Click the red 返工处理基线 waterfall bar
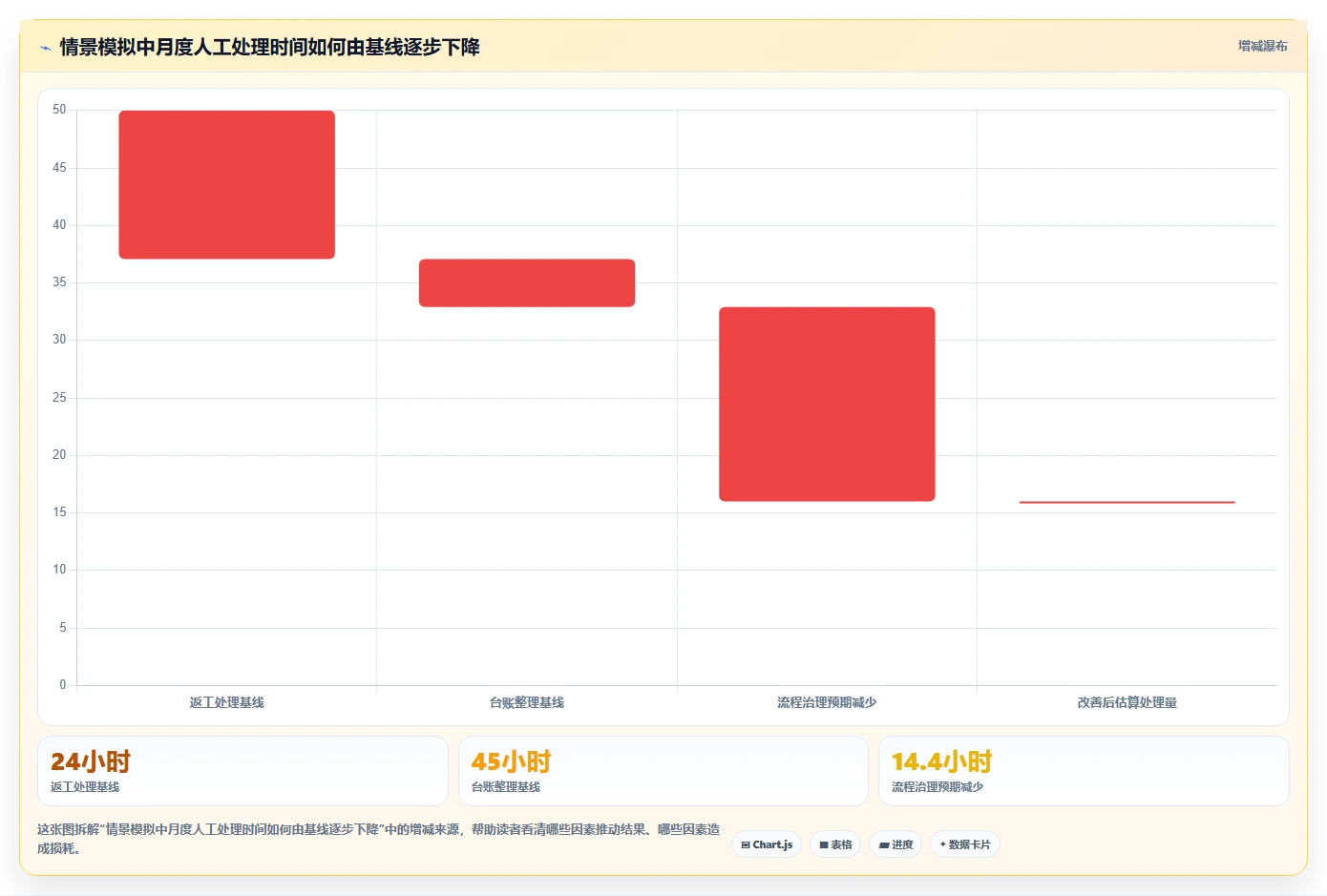The width and height of the screenshot is (1327, 896). point(226,185)
